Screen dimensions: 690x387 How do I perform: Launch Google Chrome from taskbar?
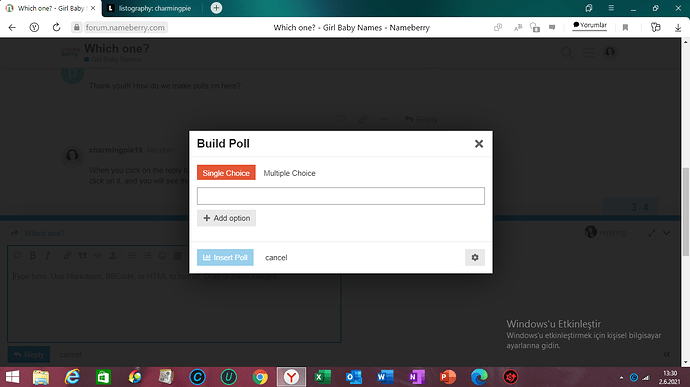click(x=260, y=377)
